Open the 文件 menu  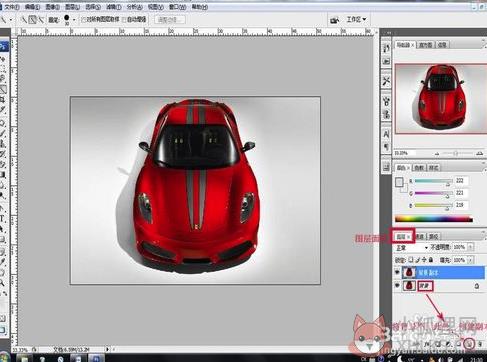[x=11, y=6]
